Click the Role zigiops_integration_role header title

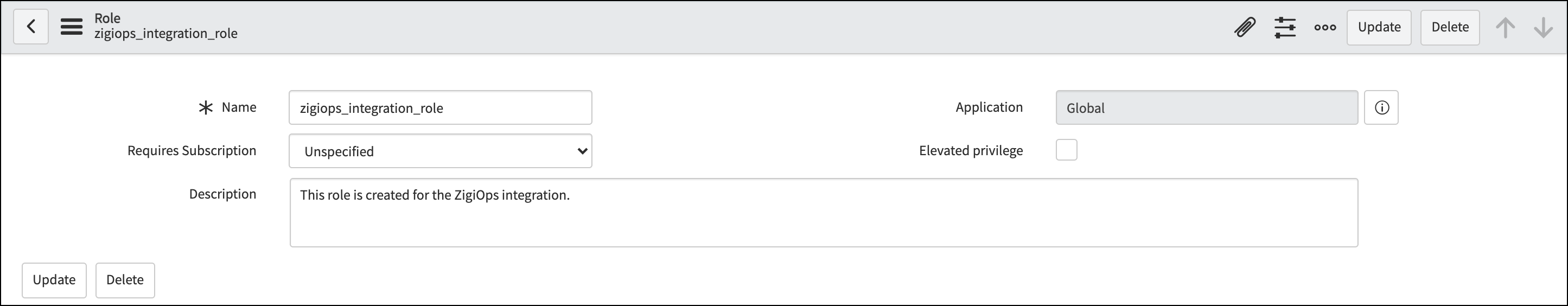click(x=165, y=26)
